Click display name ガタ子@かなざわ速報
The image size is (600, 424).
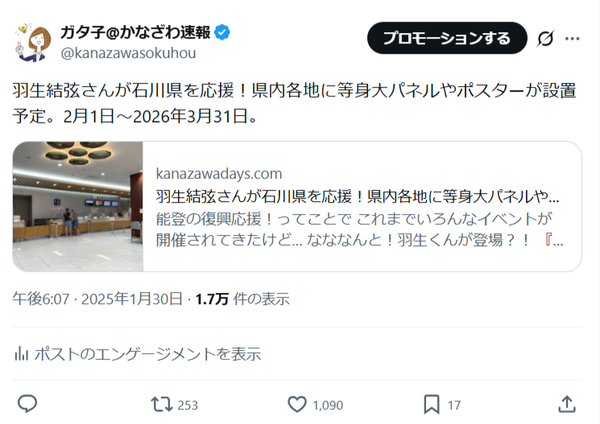(135, 32)
